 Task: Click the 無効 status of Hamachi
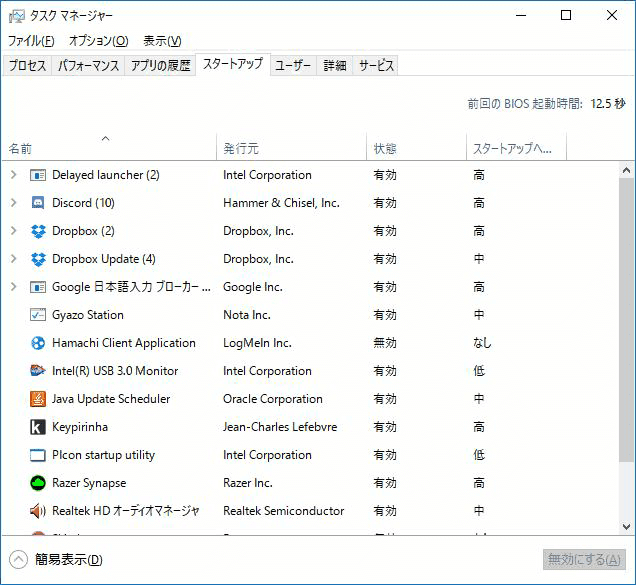coord(385,343)
